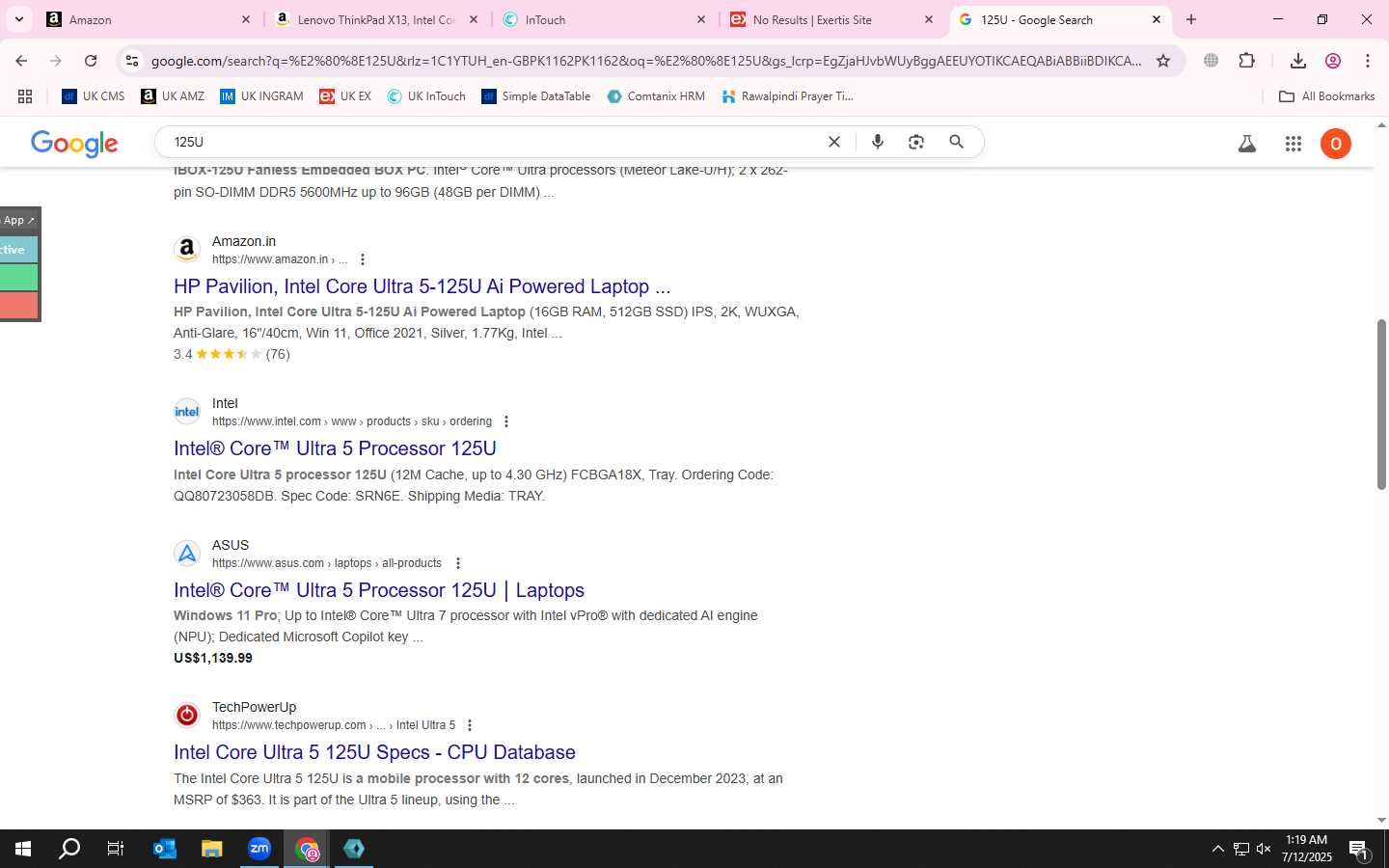This screenshot has height=868, width=1389.
Task: Open UK InTouch bookmark
Action: click(426, 96)
